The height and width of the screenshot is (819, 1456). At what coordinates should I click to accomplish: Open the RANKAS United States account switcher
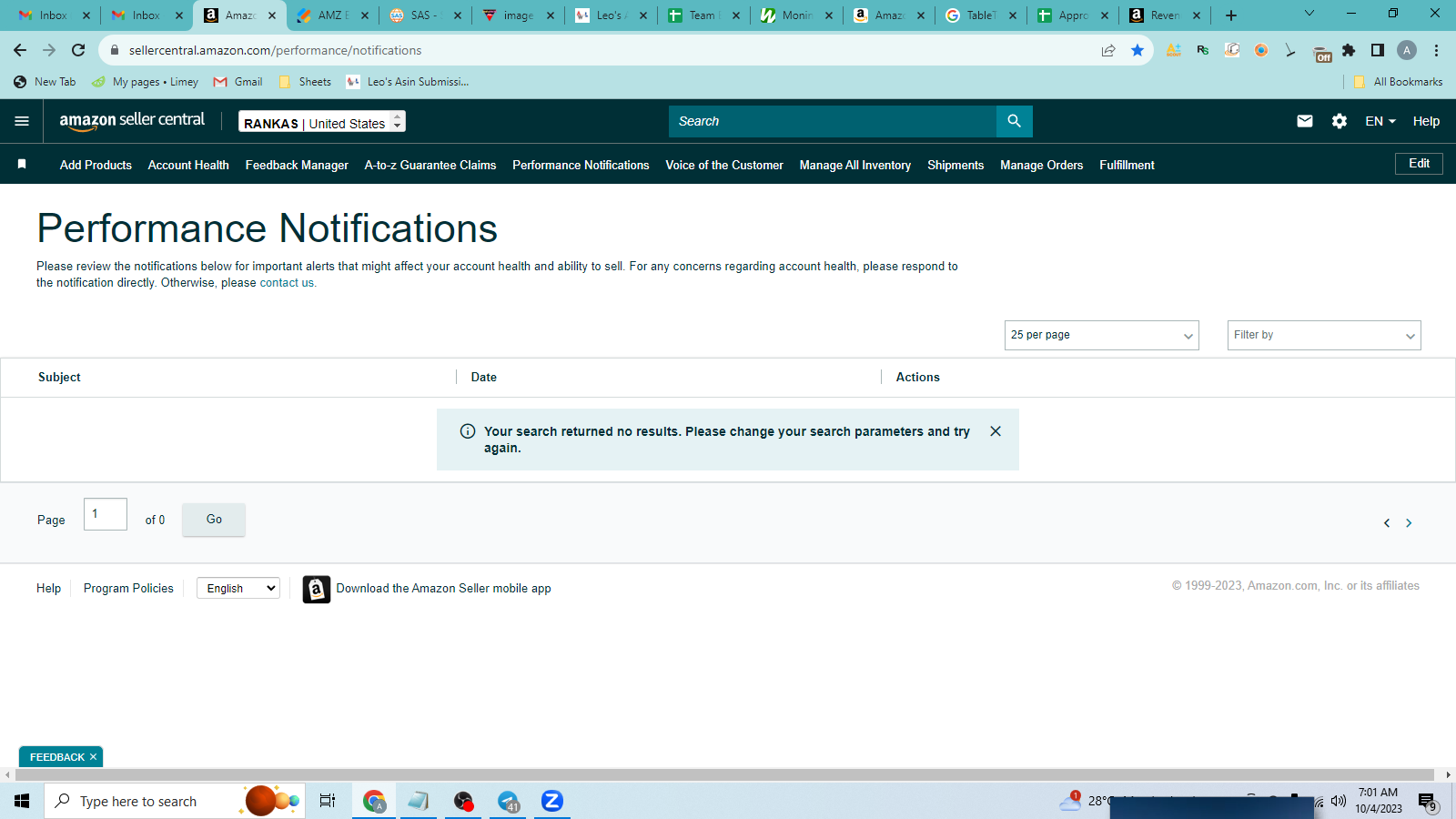(x=322, y=122)
